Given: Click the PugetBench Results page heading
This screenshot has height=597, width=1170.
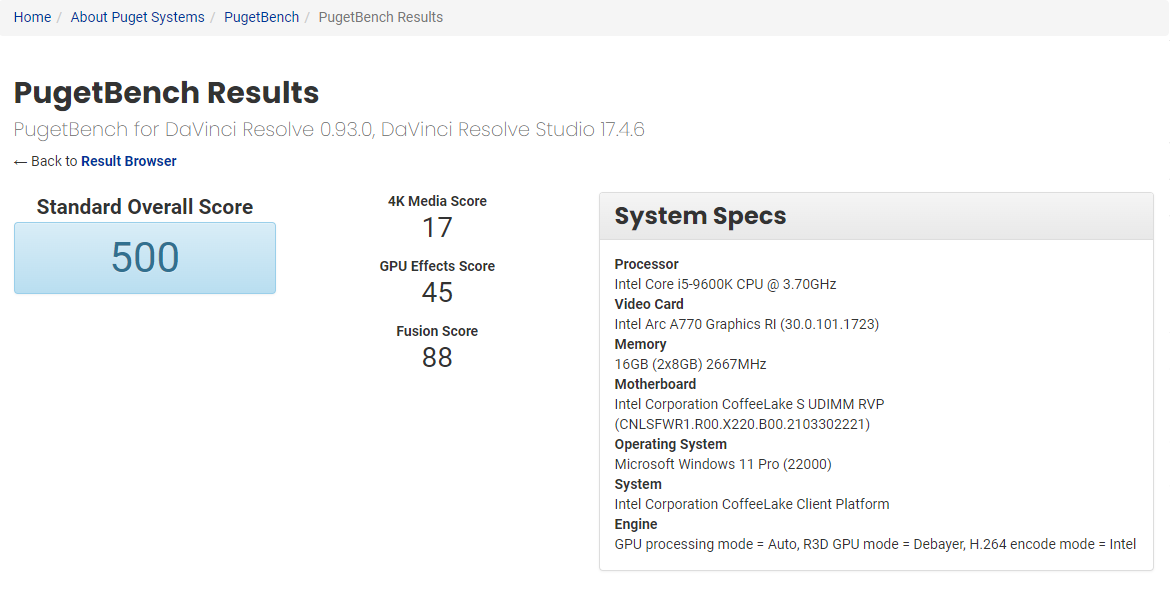Looking at the screenshot, I should coord(166,93).
